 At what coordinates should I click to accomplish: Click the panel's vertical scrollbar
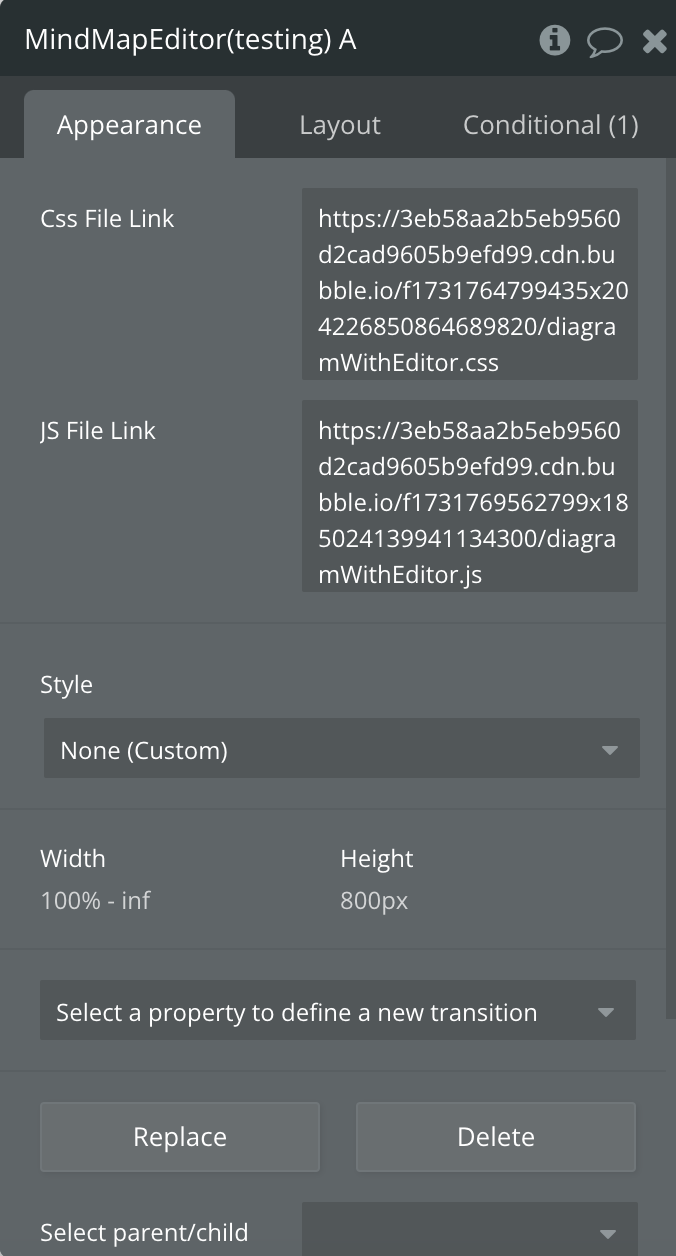coord(671,588)
